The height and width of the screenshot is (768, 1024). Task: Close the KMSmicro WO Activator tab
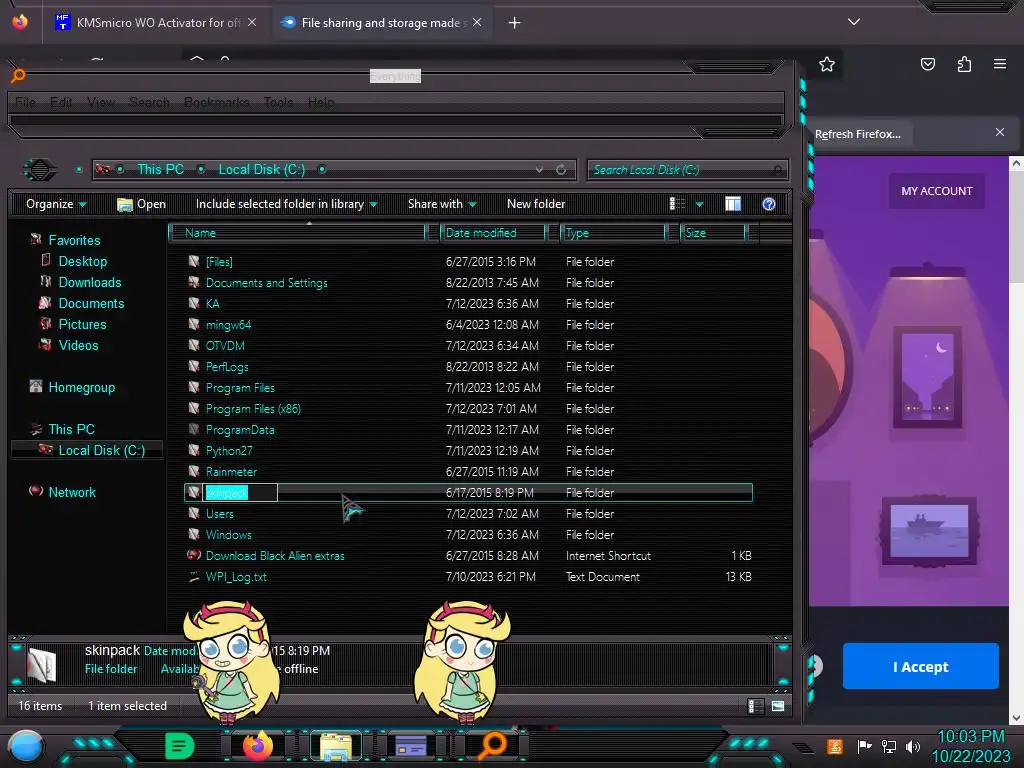pos(252,22)
